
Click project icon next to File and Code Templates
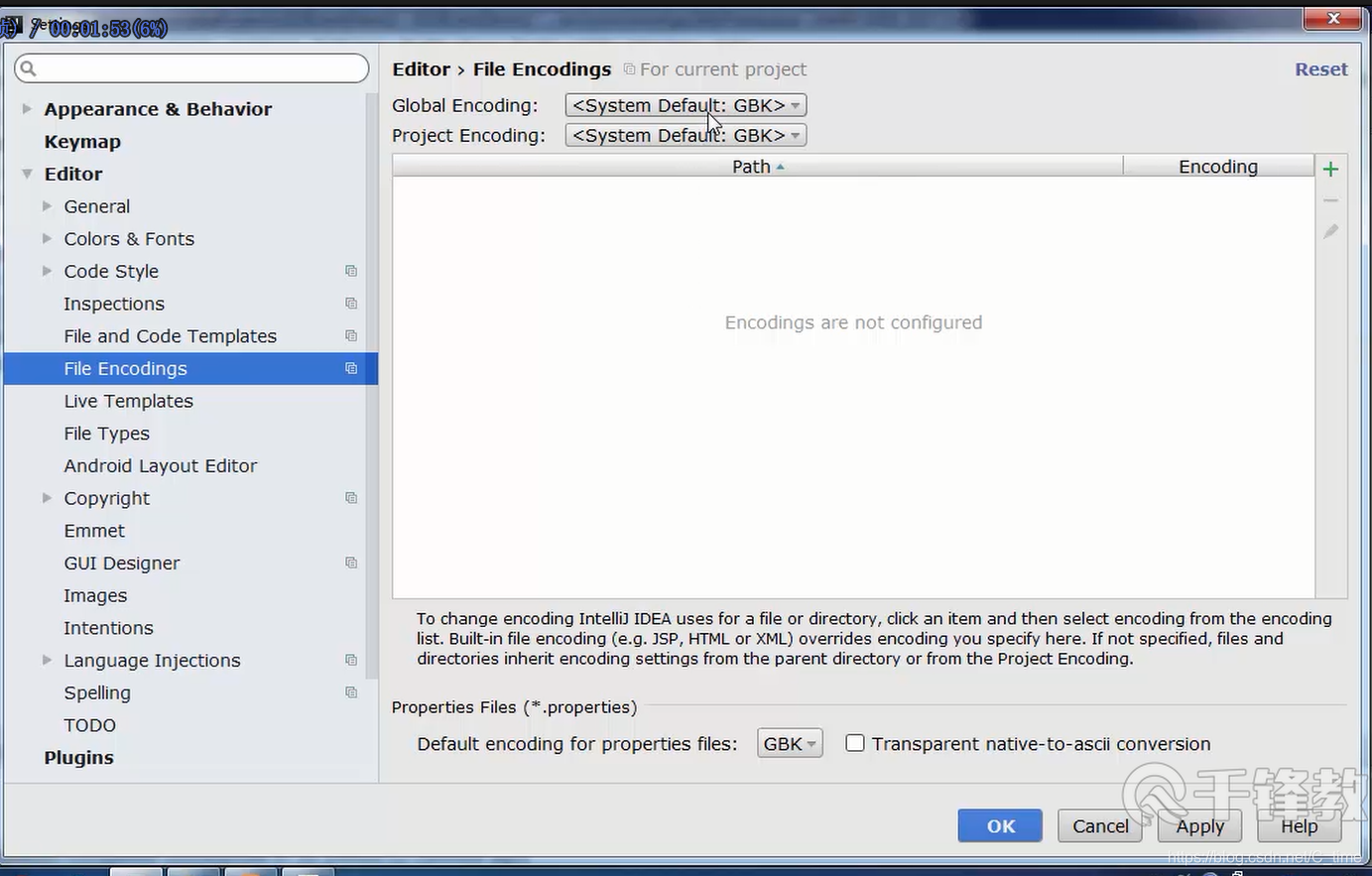coord(351,336)
